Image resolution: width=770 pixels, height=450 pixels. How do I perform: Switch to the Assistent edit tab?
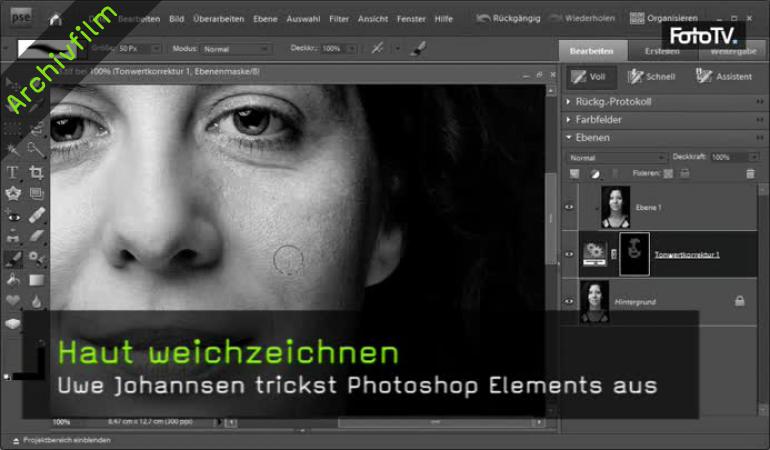724,77
